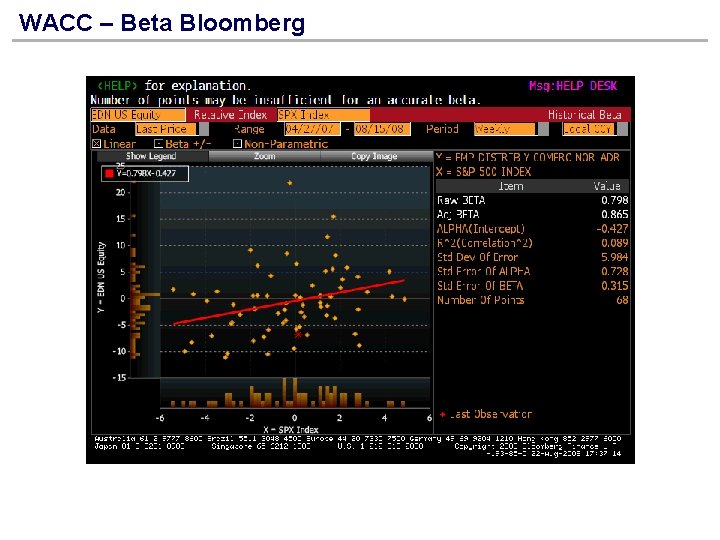Click the X = S&P 500 INDEX label
720x540 pixels.
click(484, 172)
